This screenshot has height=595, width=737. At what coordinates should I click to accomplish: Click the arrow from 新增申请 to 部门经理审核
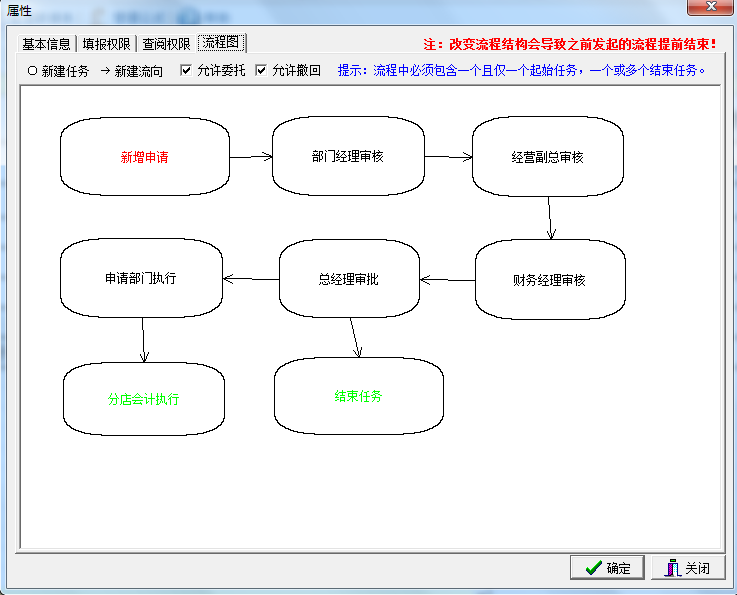click(x=251, y=157)
